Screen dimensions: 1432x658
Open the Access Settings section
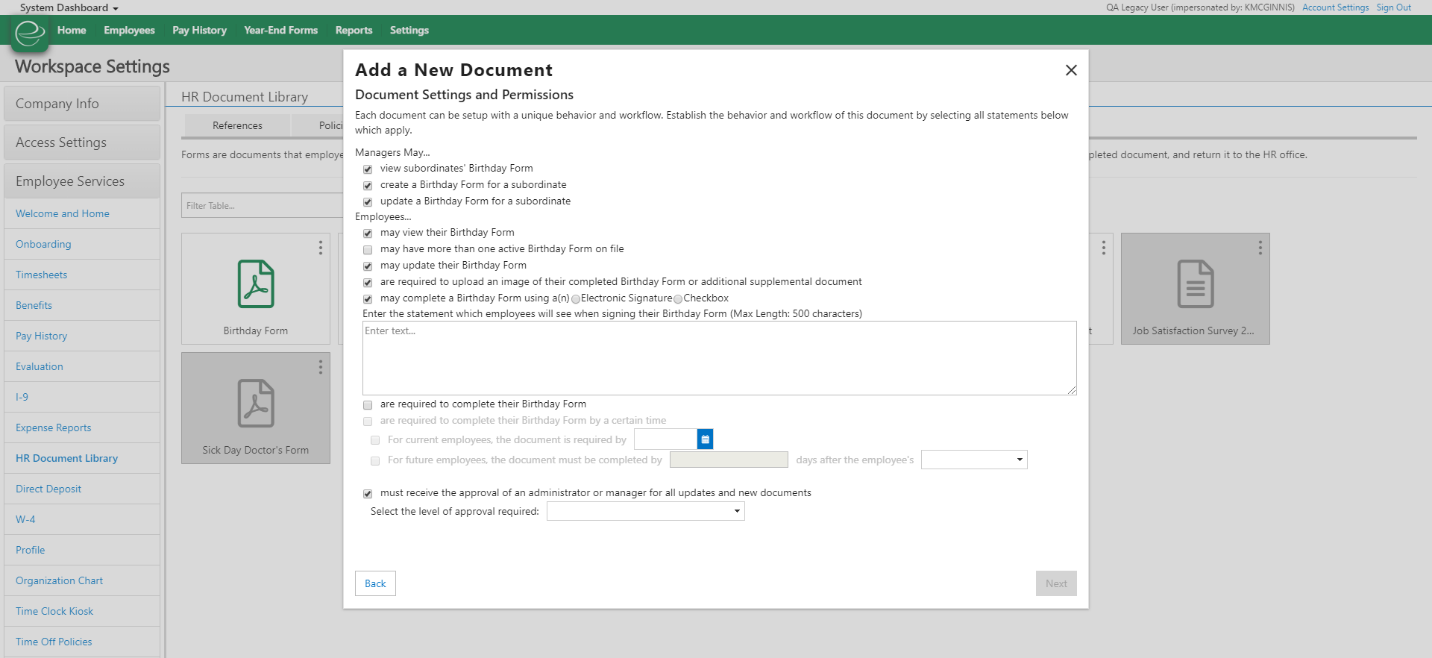(x=82, y=143)
